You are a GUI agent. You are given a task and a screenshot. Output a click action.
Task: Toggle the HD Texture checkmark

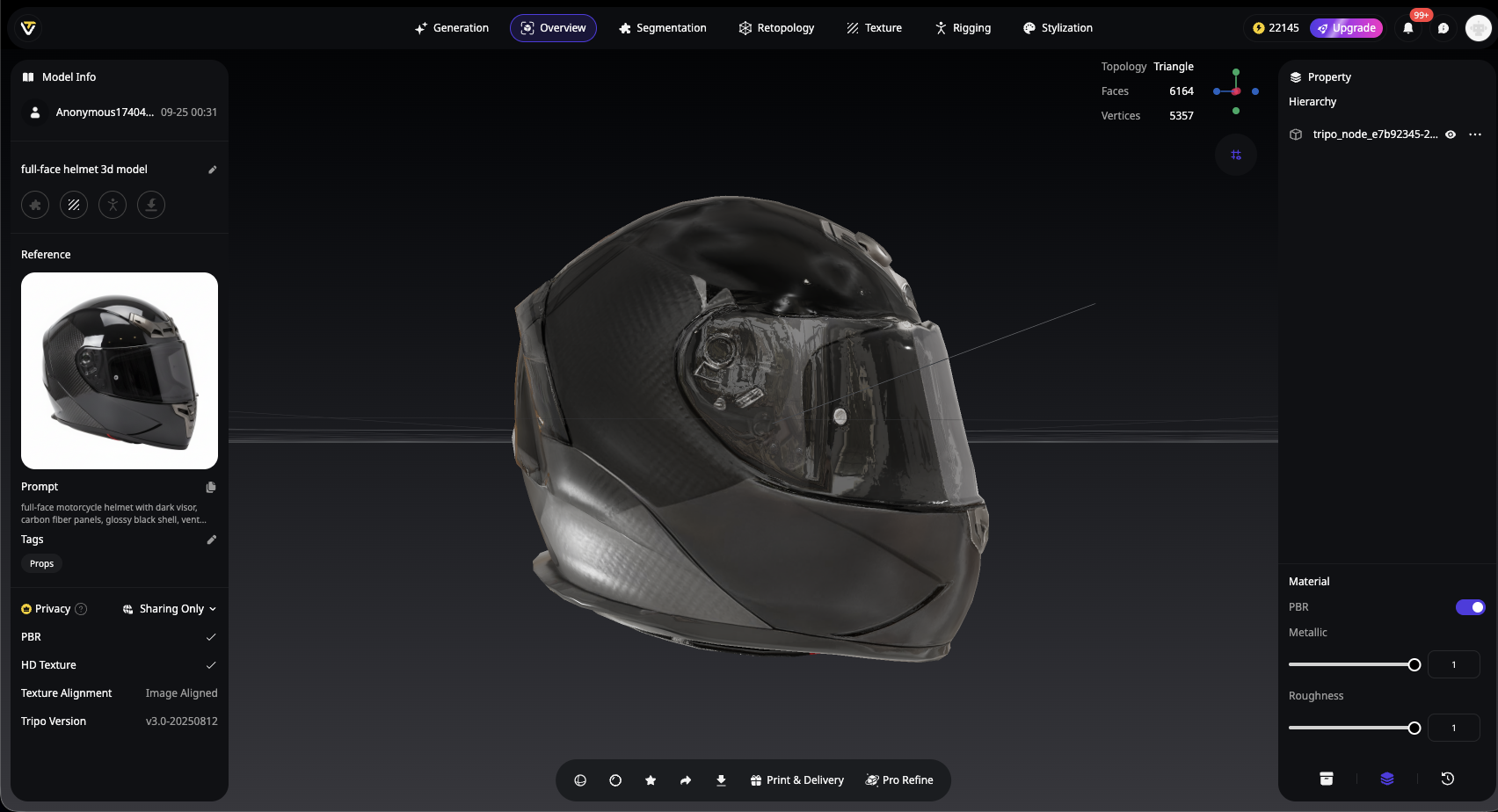(x=211, y=665)
